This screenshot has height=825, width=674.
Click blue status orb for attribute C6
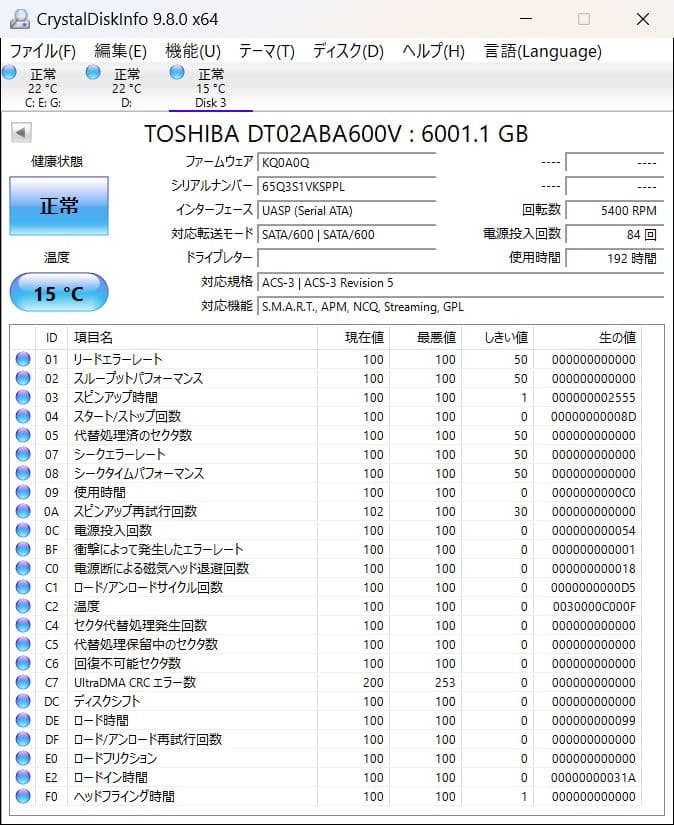(x=23, y=662)
